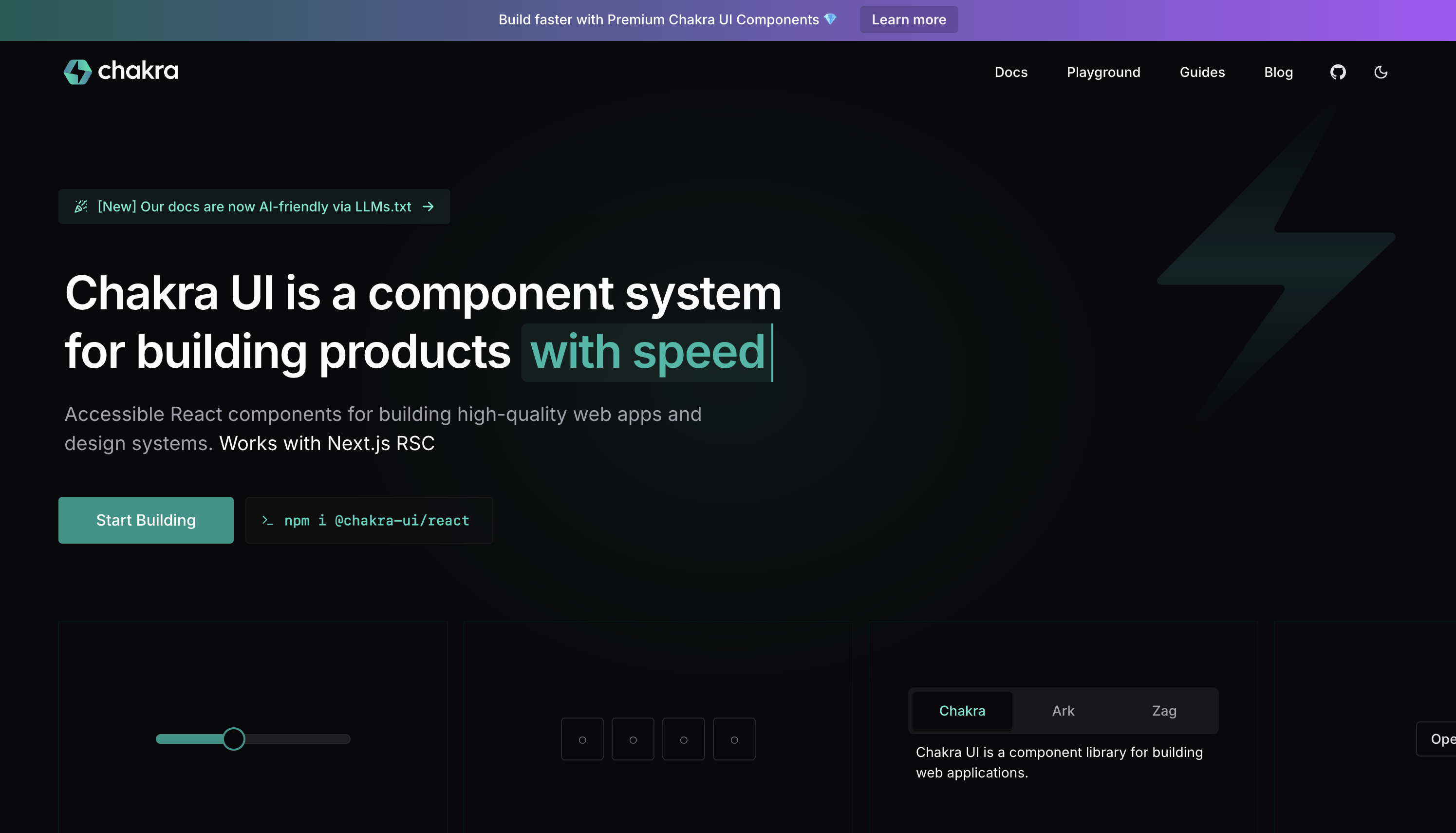Image resolution: width=1456 pixels, height=833 pixels.
Task: Go to the Guides page
Action: (x=1202, y=72)
